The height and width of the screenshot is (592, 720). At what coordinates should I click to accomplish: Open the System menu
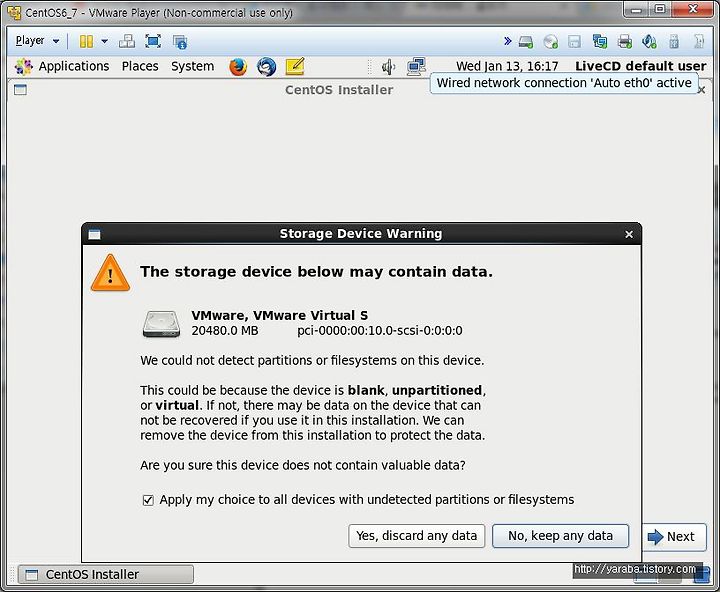(192, 66)
